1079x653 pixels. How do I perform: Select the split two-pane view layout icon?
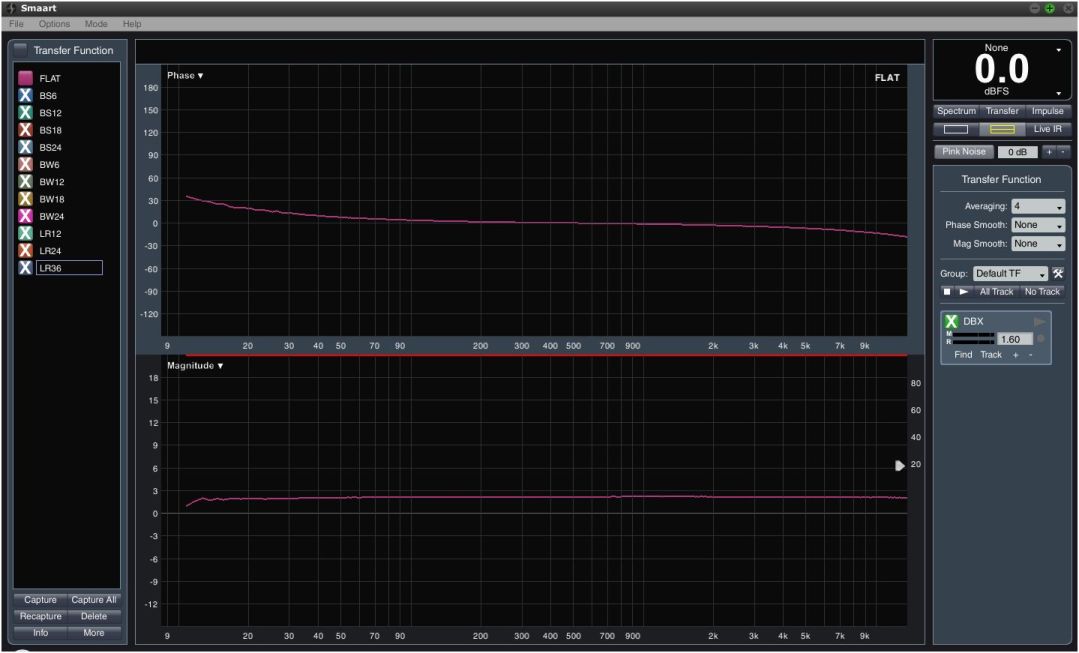pyautogui.click(x=1002, y=129)
